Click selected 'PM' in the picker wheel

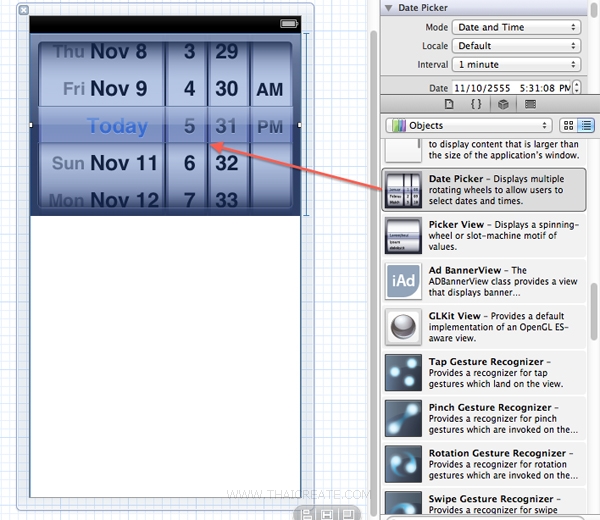[x=270, y=127]
